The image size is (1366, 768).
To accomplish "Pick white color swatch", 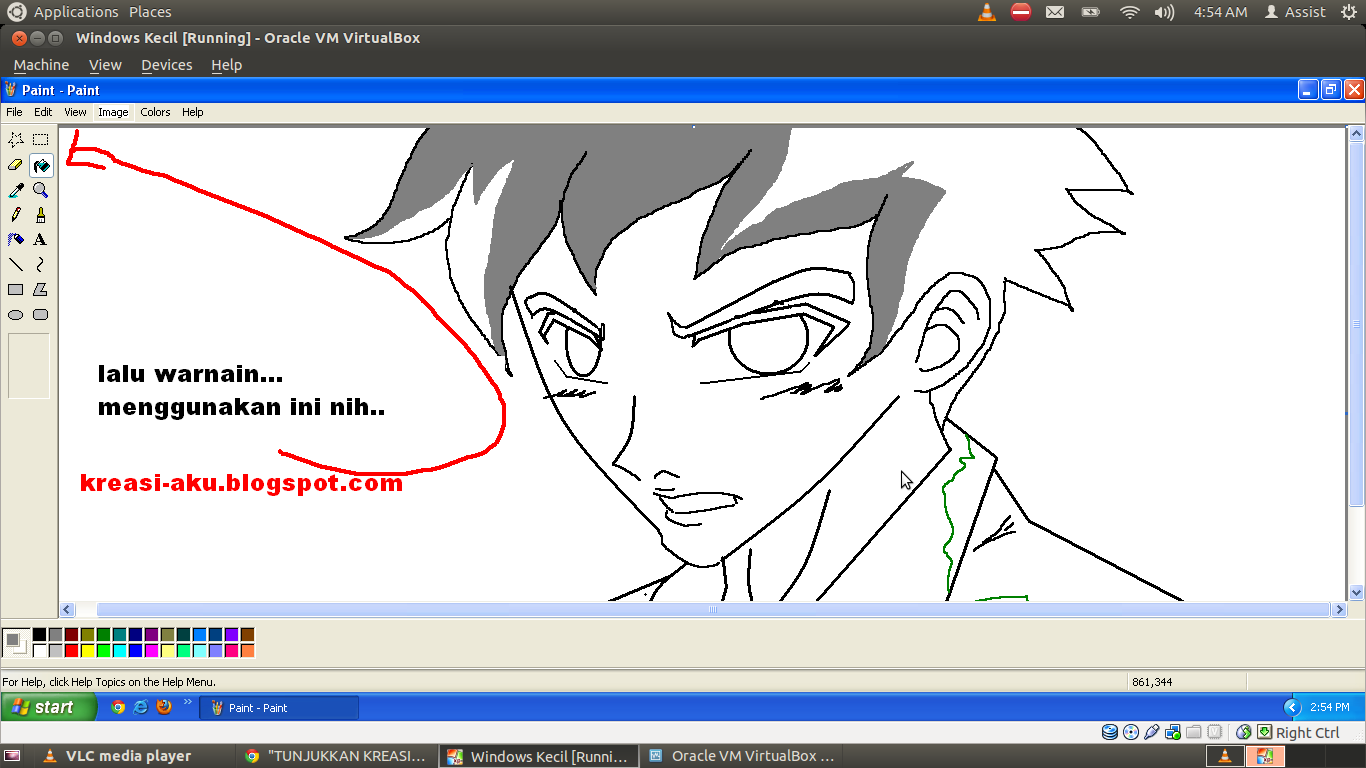I will (x=39, y=650).
